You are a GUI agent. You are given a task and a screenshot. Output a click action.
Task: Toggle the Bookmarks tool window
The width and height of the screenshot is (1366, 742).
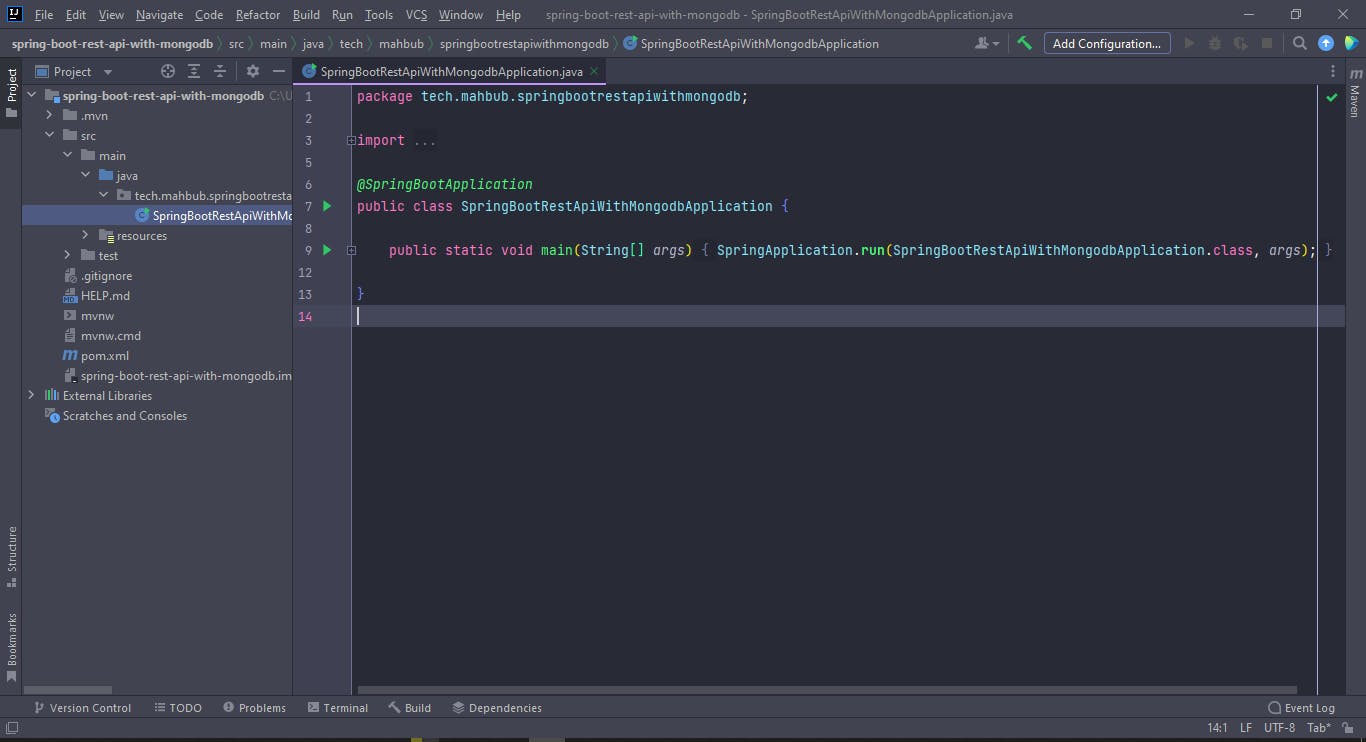11,647
